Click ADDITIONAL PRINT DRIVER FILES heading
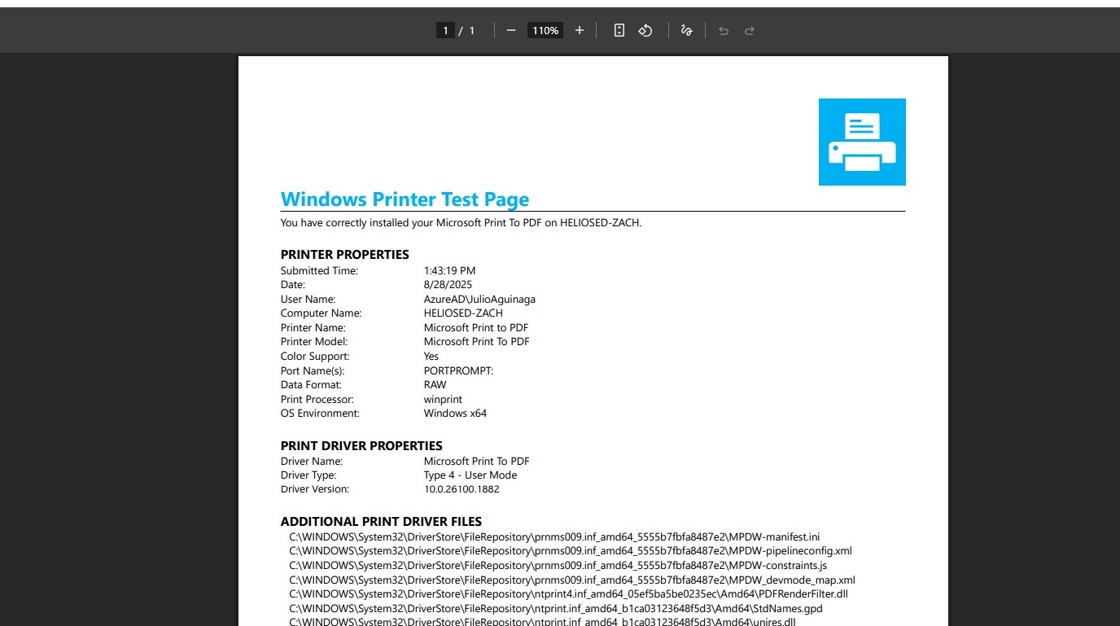Viewport: 1120px width, 626px height. point(381,522)
